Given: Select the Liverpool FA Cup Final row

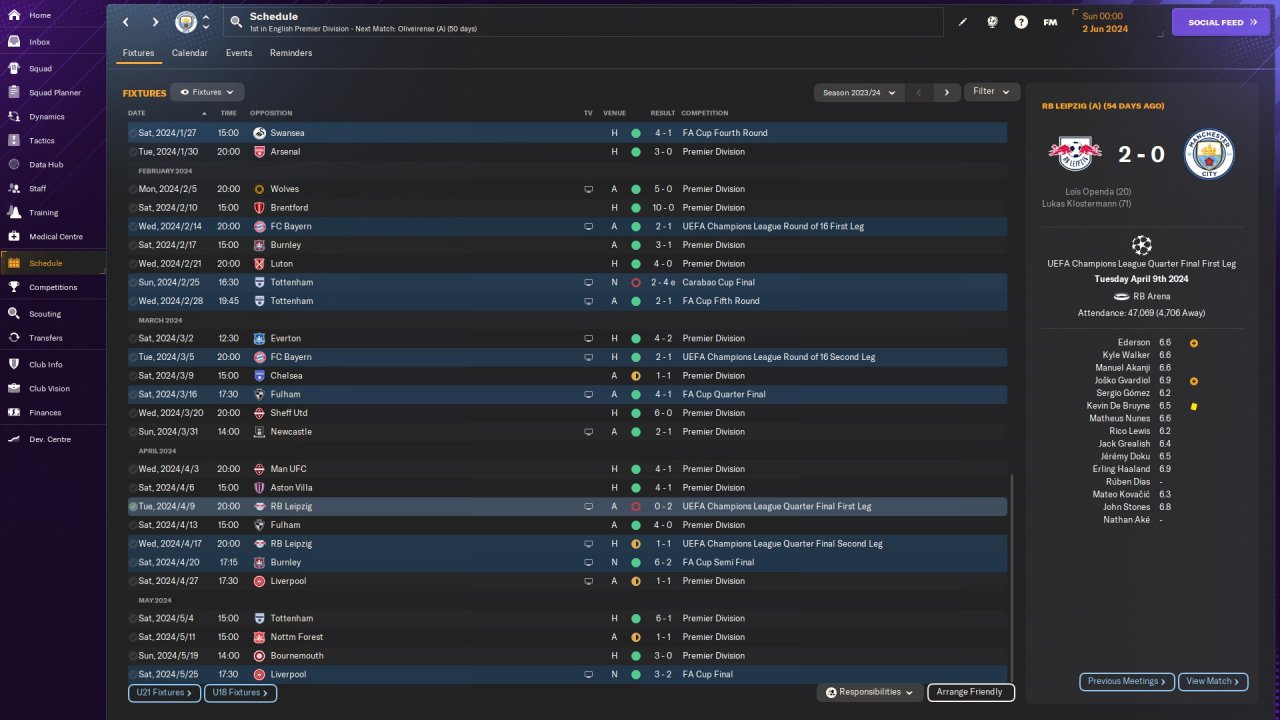Looking at the screenshot, I should tap(567, 675).
